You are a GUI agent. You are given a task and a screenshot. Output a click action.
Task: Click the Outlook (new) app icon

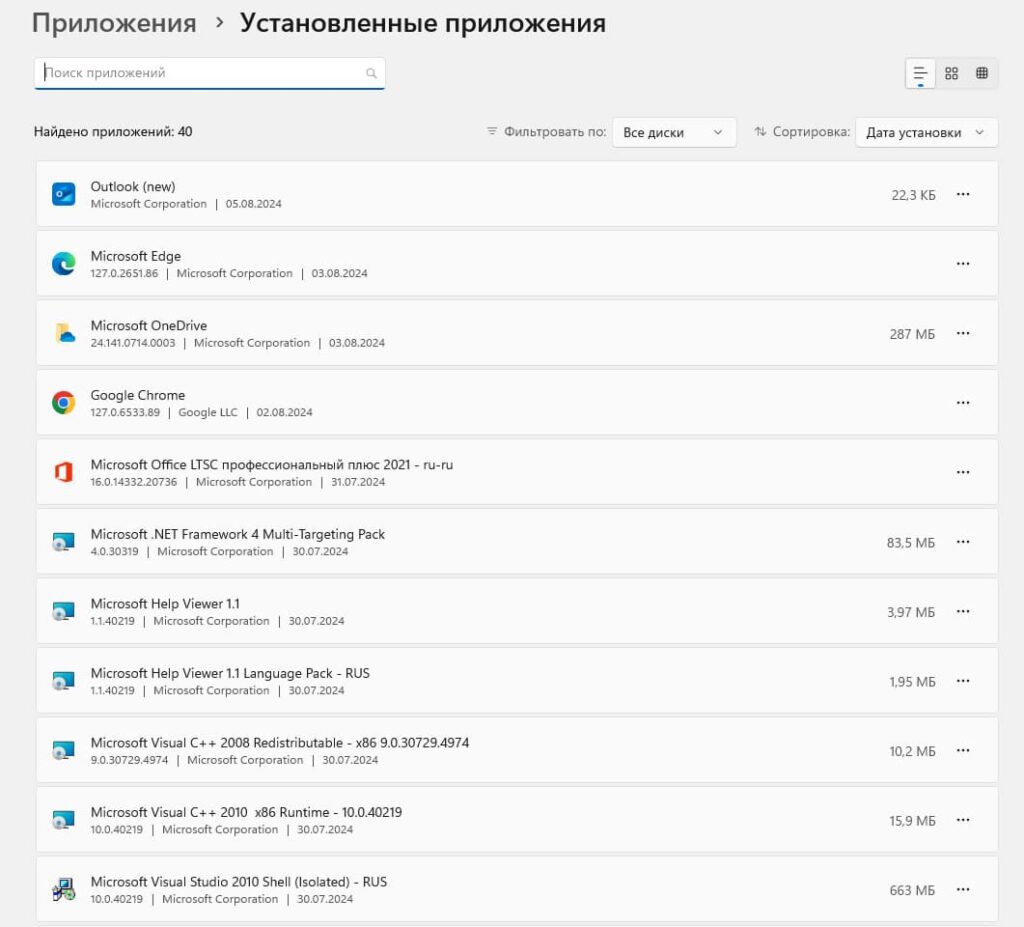pos(63,194)
